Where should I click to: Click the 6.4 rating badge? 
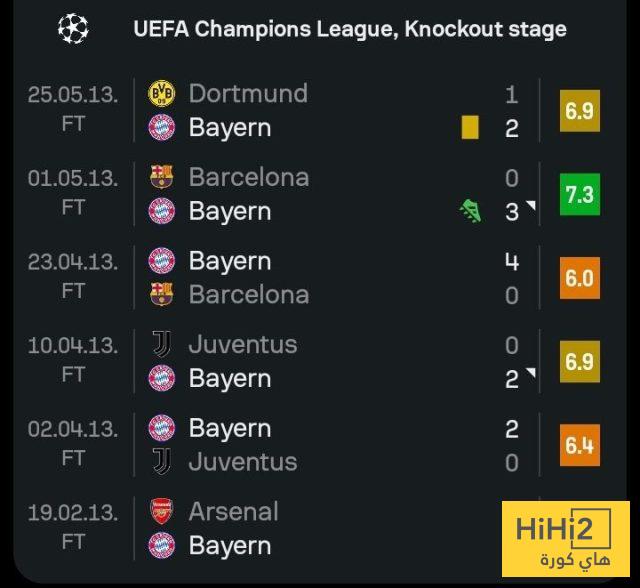[579, 445]
